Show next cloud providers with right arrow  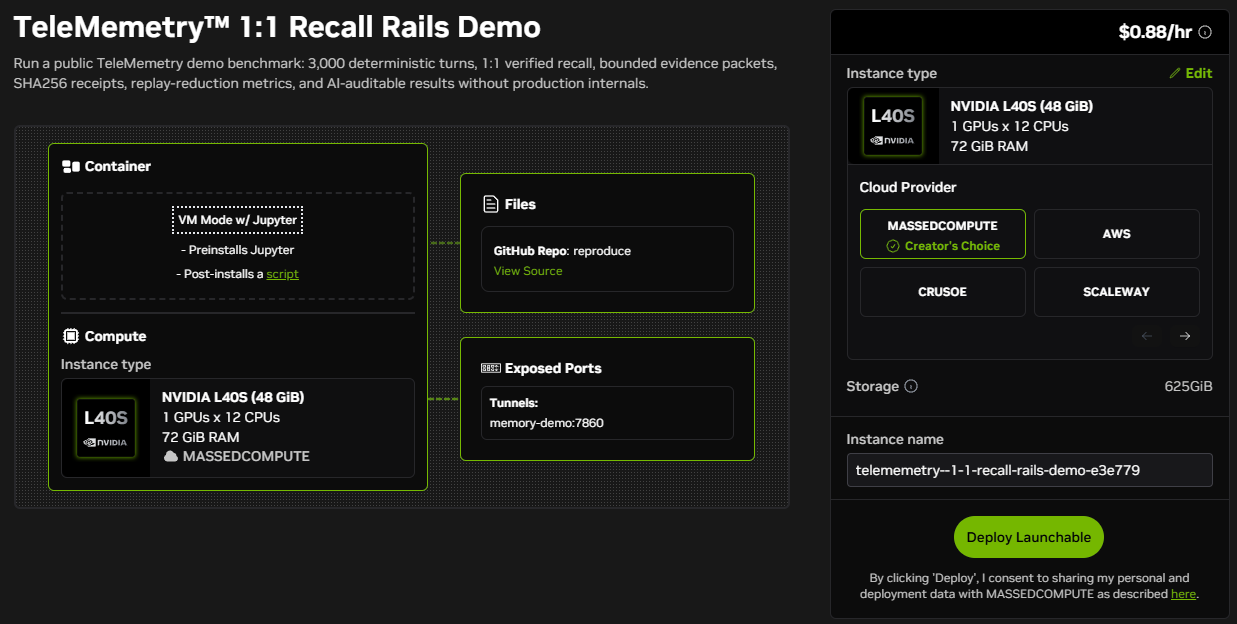point(1185,336)
